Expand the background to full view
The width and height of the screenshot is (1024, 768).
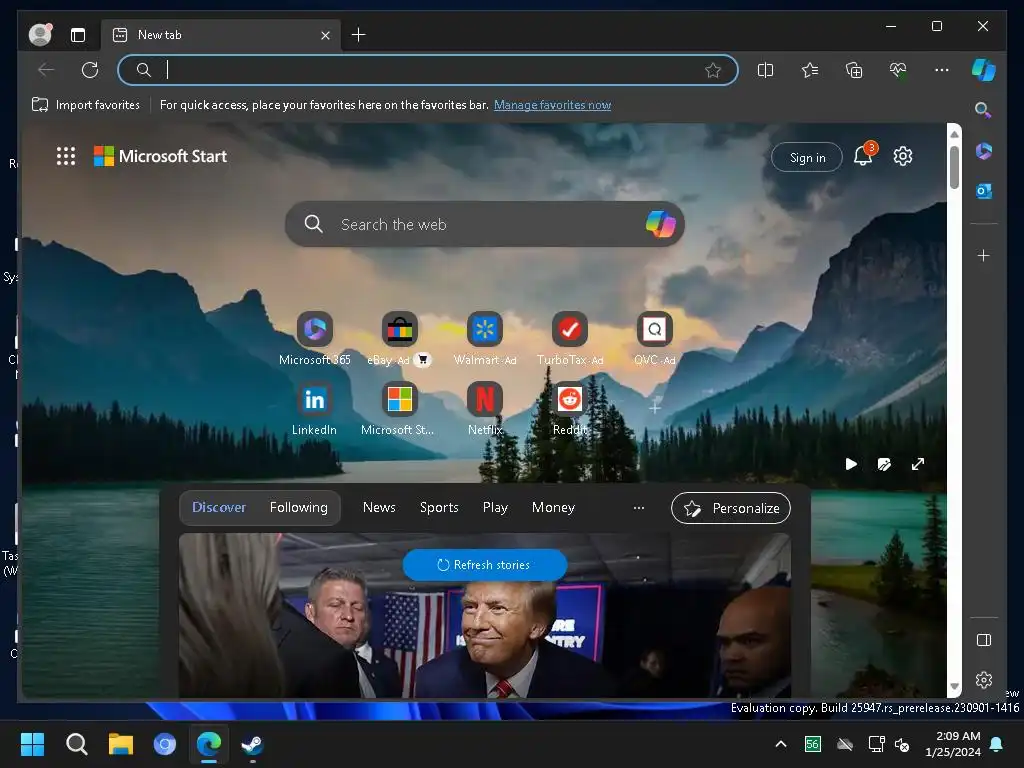918,464
